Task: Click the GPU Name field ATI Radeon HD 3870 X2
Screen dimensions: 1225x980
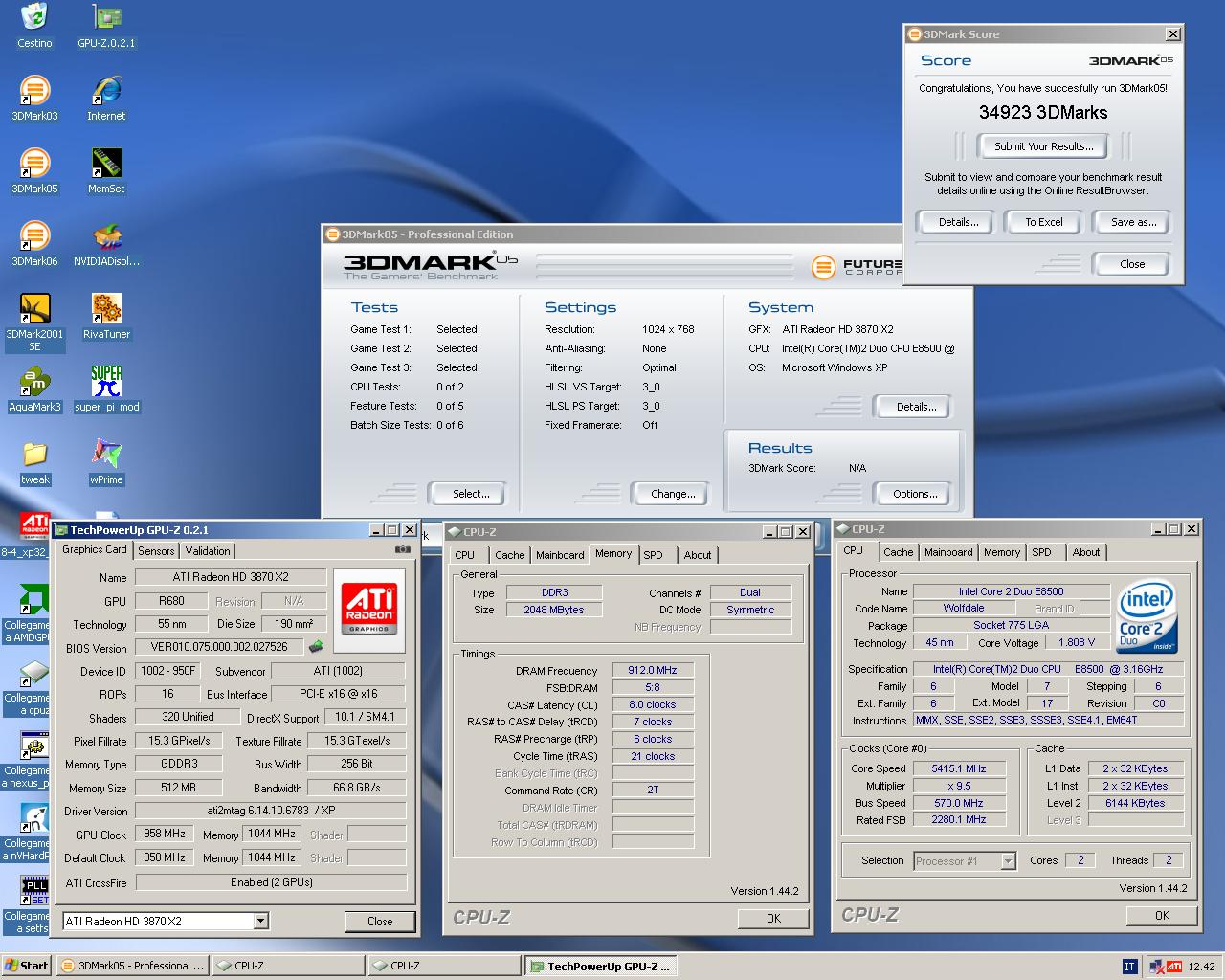Action: click(231, 577)
